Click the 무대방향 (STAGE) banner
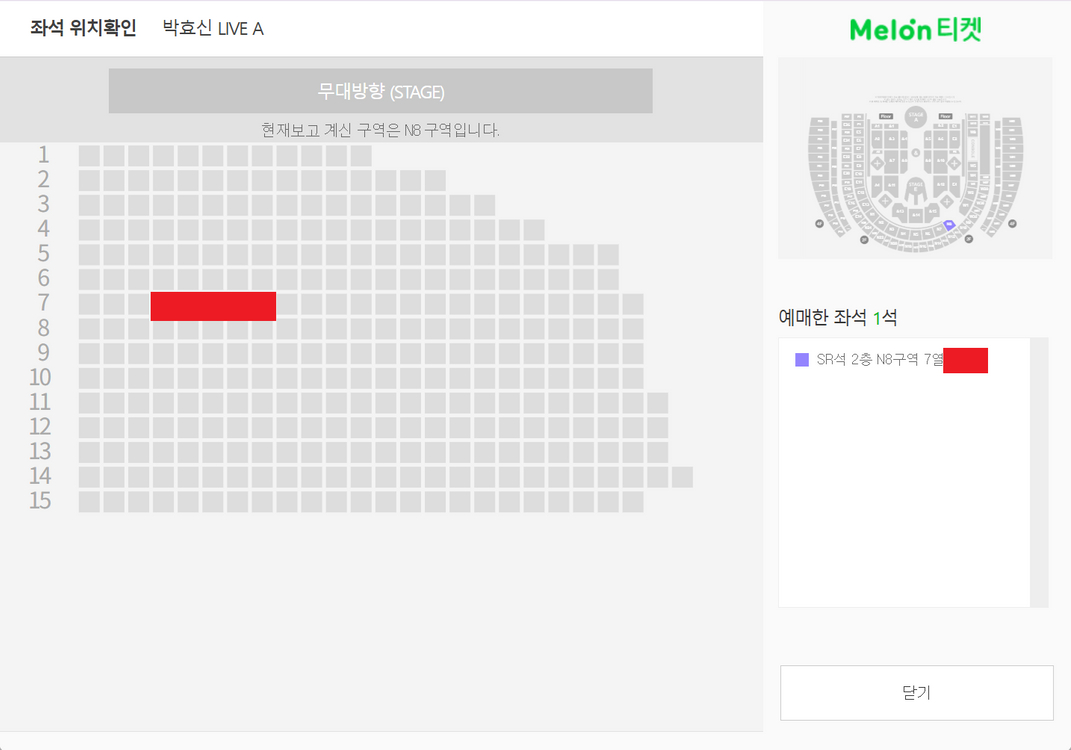This screenshot has height=750, width=1071. pyautogui.click(x=380, y=91)
